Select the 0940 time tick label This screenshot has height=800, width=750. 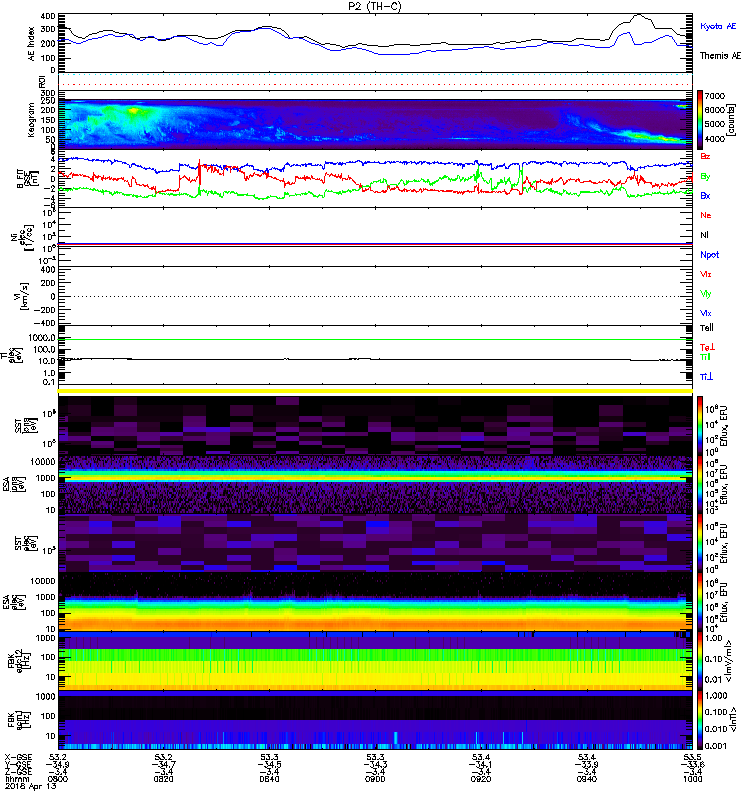586,780
